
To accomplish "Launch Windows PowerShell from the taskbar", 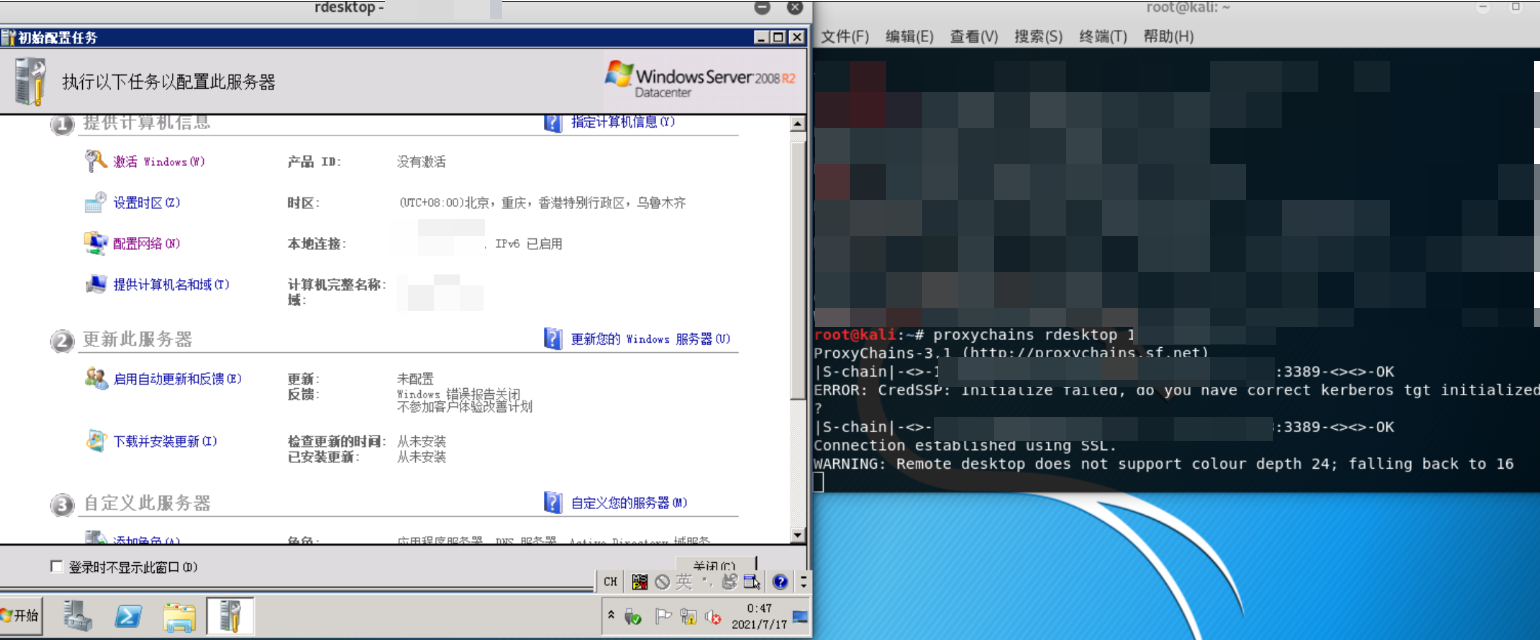I will pyautogui.click(x=128, y=616).
